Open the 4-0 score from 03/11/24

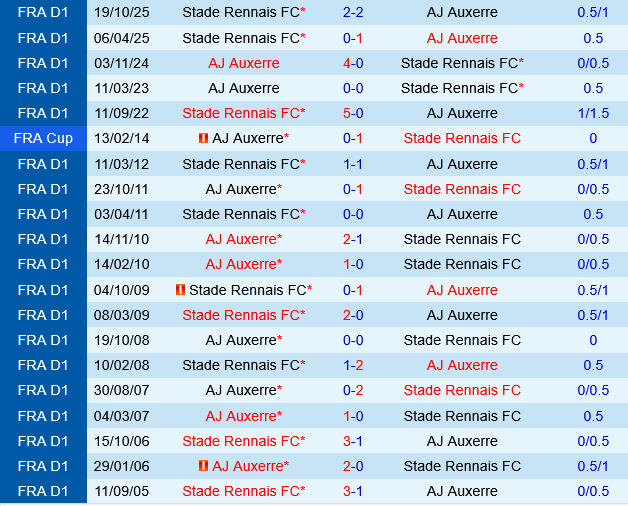[x=353, y=63]
